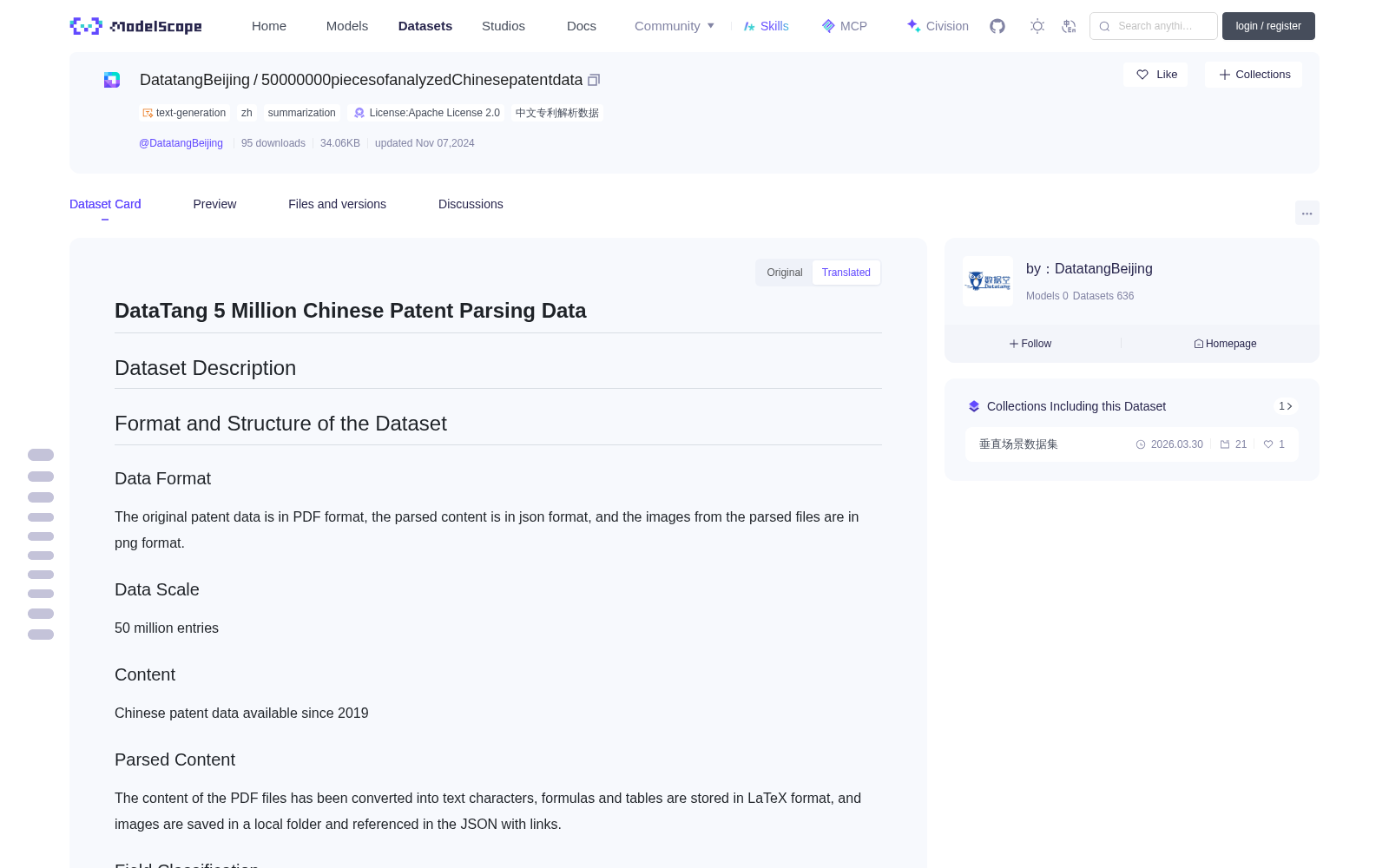Click the dataset cube icon beside the title
1389x868 pixels.
point(112,80)
